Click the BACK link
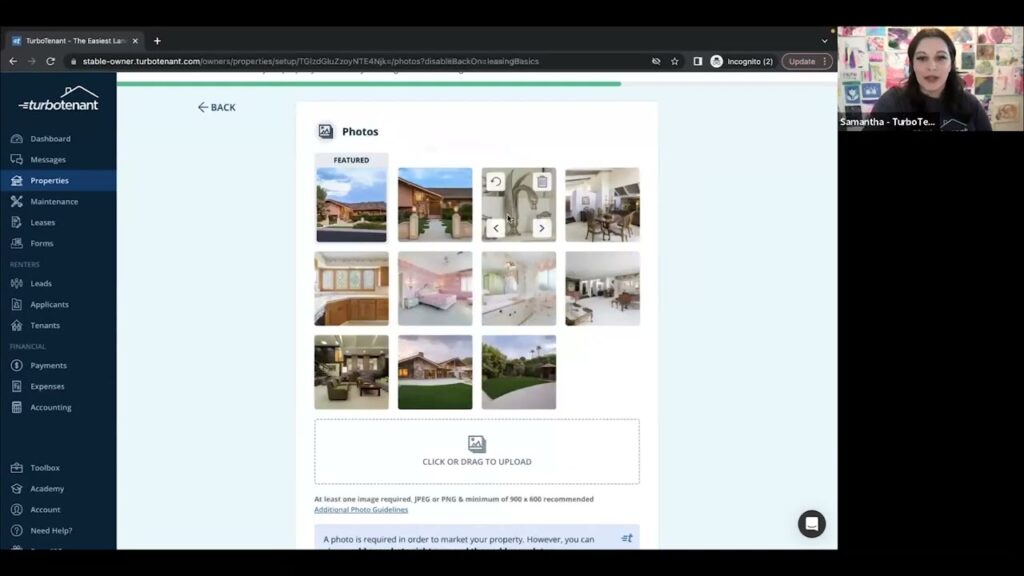1024x576 pixels. [x=217, y=107]
